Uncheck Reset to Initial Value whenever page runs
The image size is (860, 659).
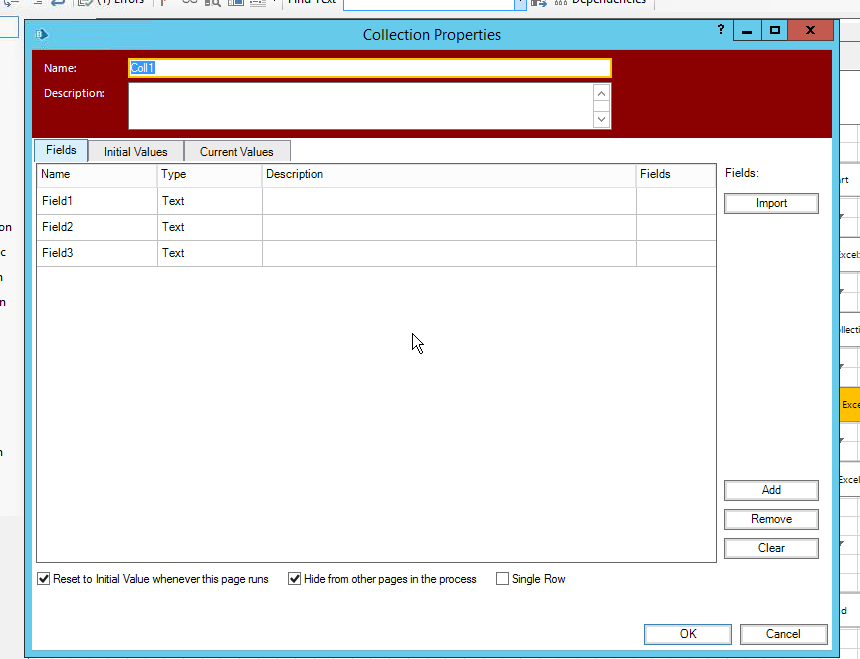pyautogui.click(x=43, y=579)
